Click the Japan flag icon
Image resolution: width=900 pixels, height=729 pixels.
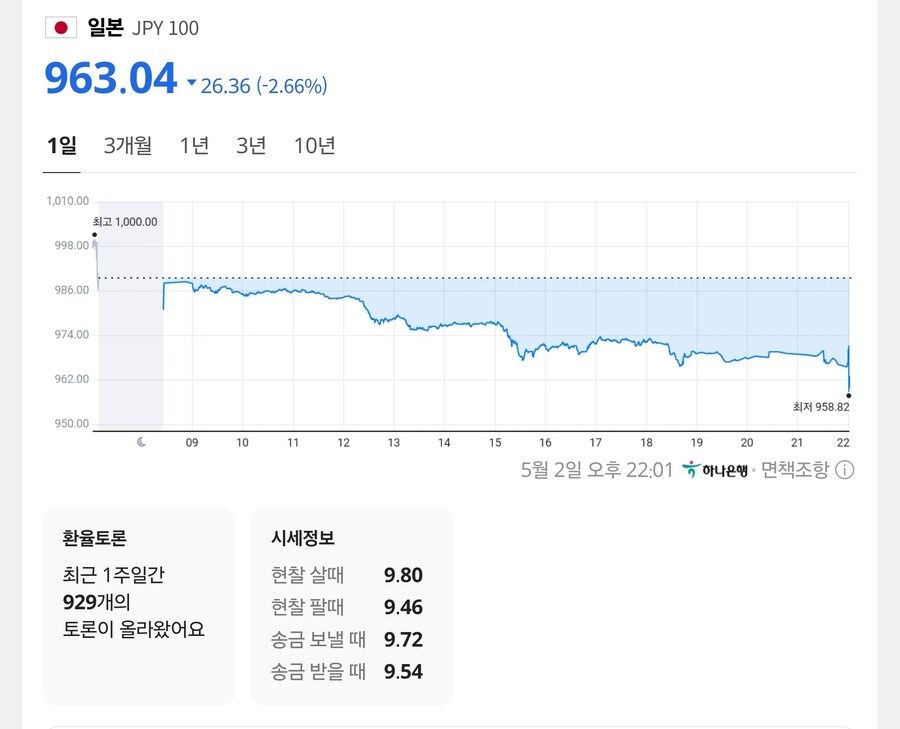click(x=63, y=28)
